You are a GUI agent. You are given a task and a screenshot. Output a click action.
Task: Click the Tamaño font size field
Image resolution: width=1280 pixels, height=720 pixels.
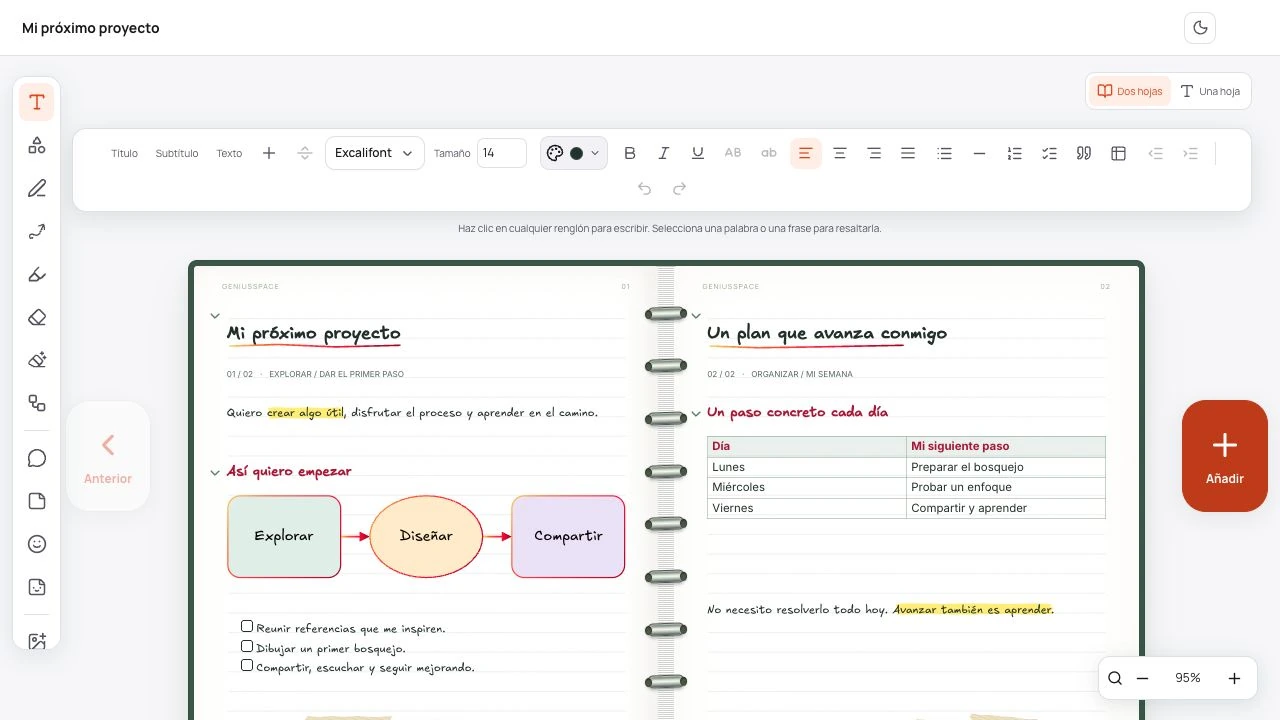pyautogui.click(x=502, y=153)
